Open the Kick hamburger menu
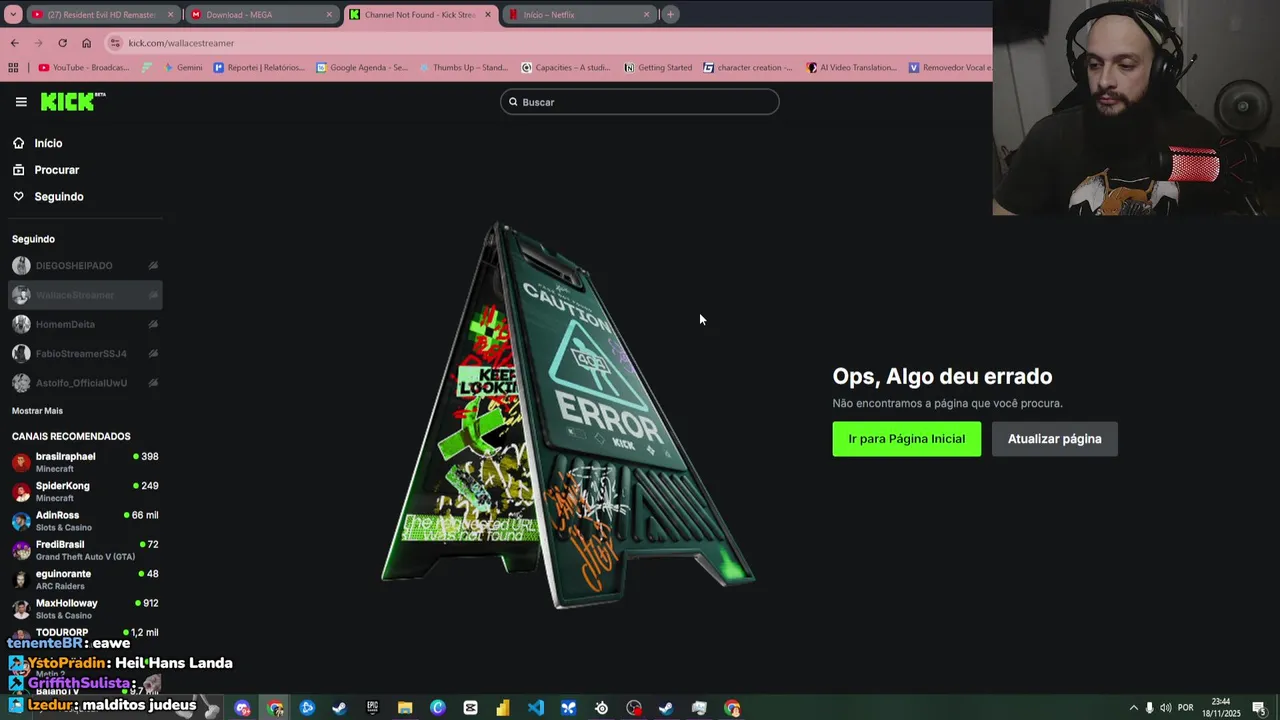Viewport: 1280px width, 720px height. click(21, 102)
